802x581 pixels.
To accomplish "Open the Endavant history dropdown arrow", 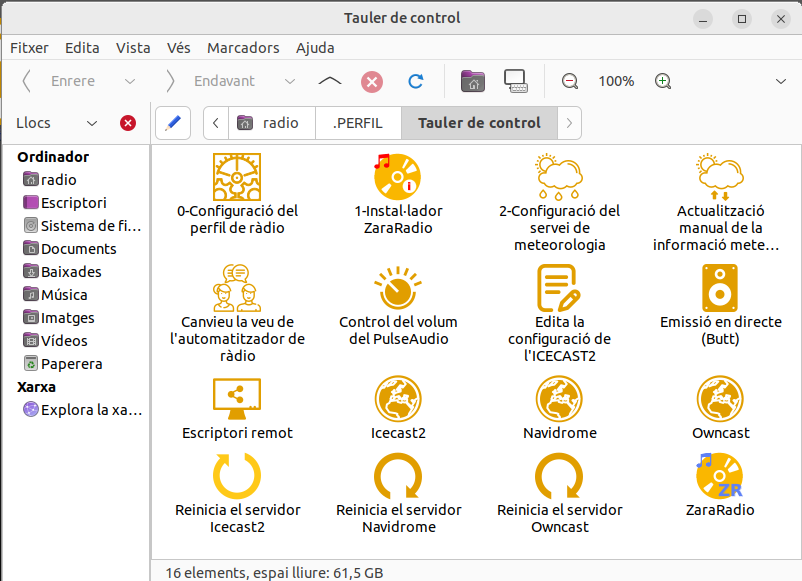I will pos(290,81).
